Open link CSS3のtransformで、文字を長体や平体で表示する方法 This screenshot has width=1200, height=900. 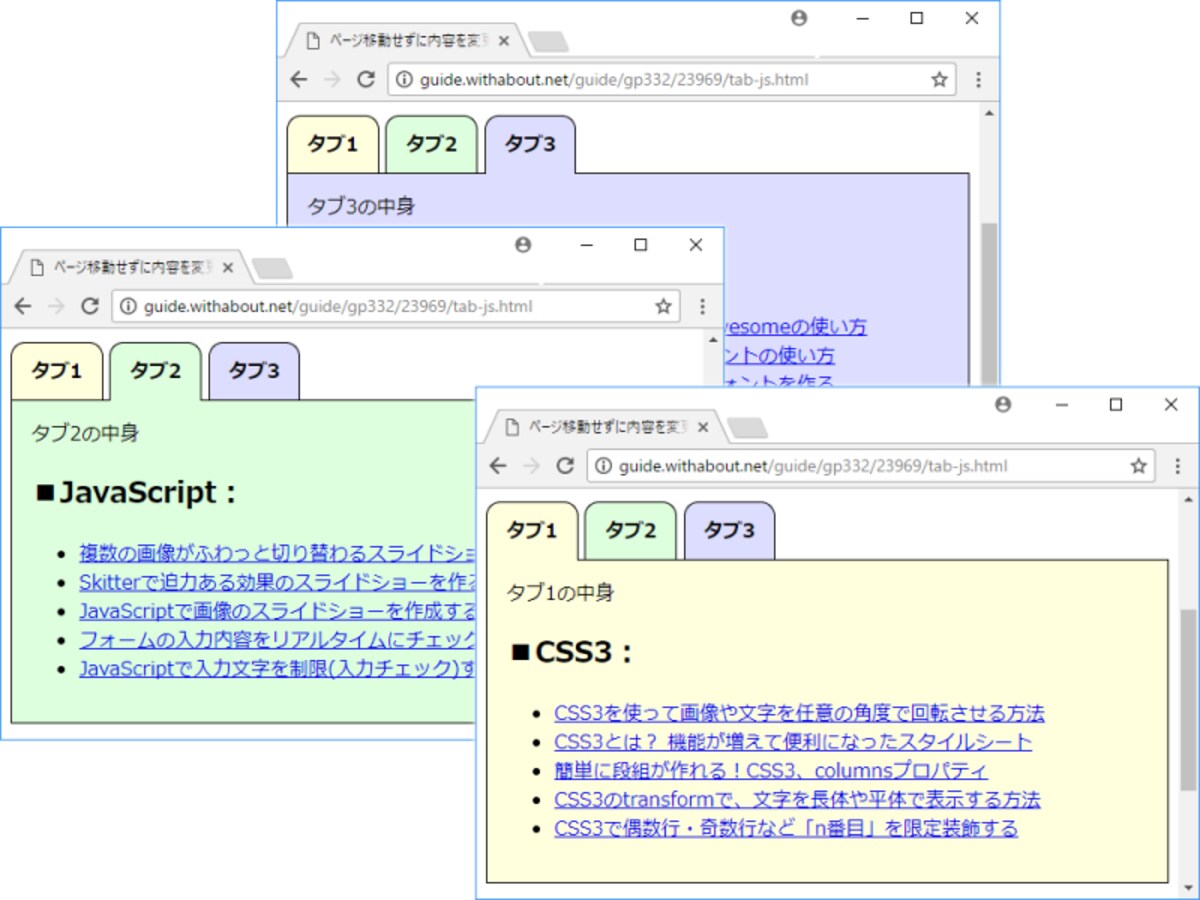tap(797, 799)
